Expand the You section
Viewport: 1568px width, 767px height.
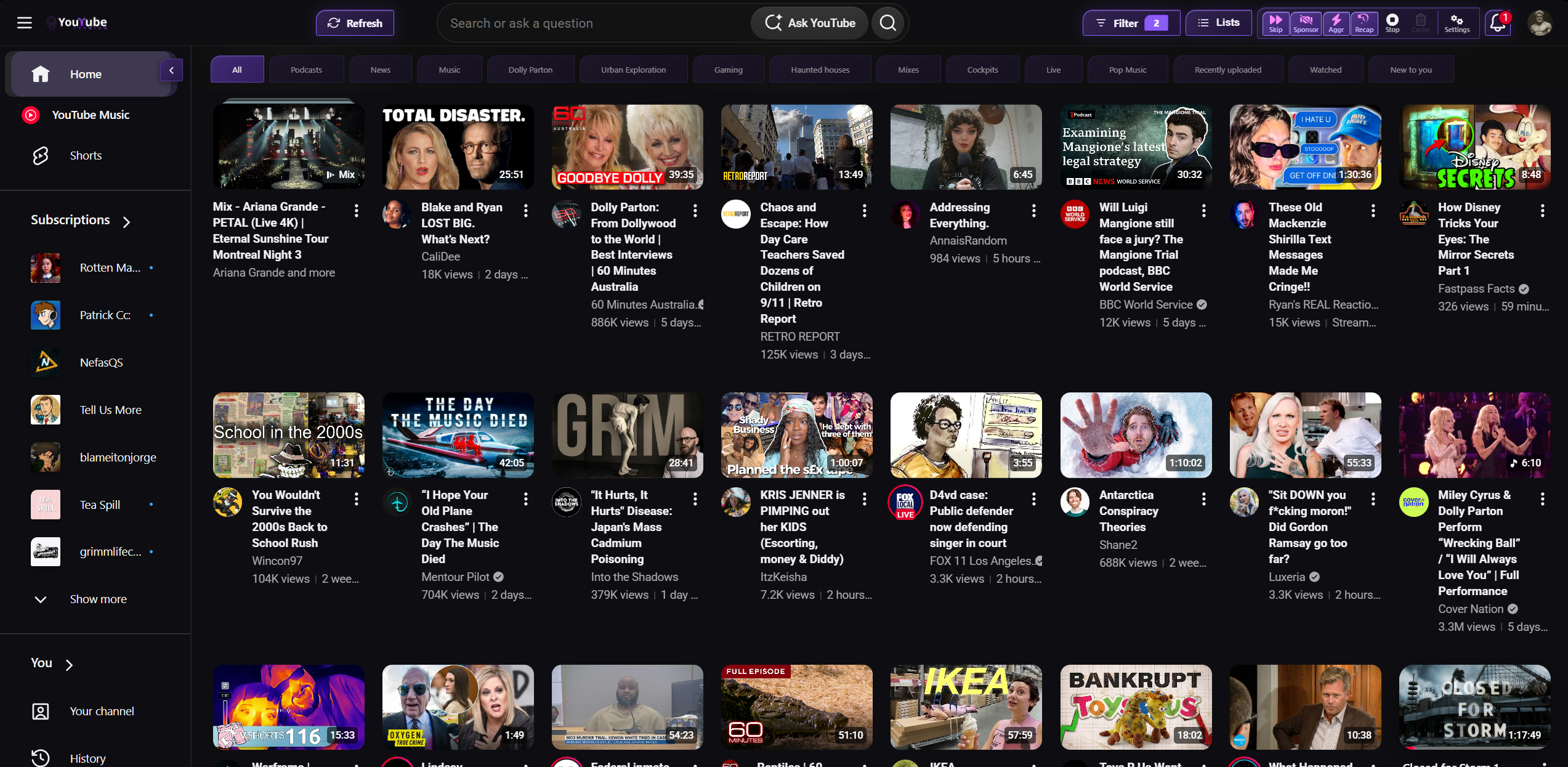click(52, 664)
